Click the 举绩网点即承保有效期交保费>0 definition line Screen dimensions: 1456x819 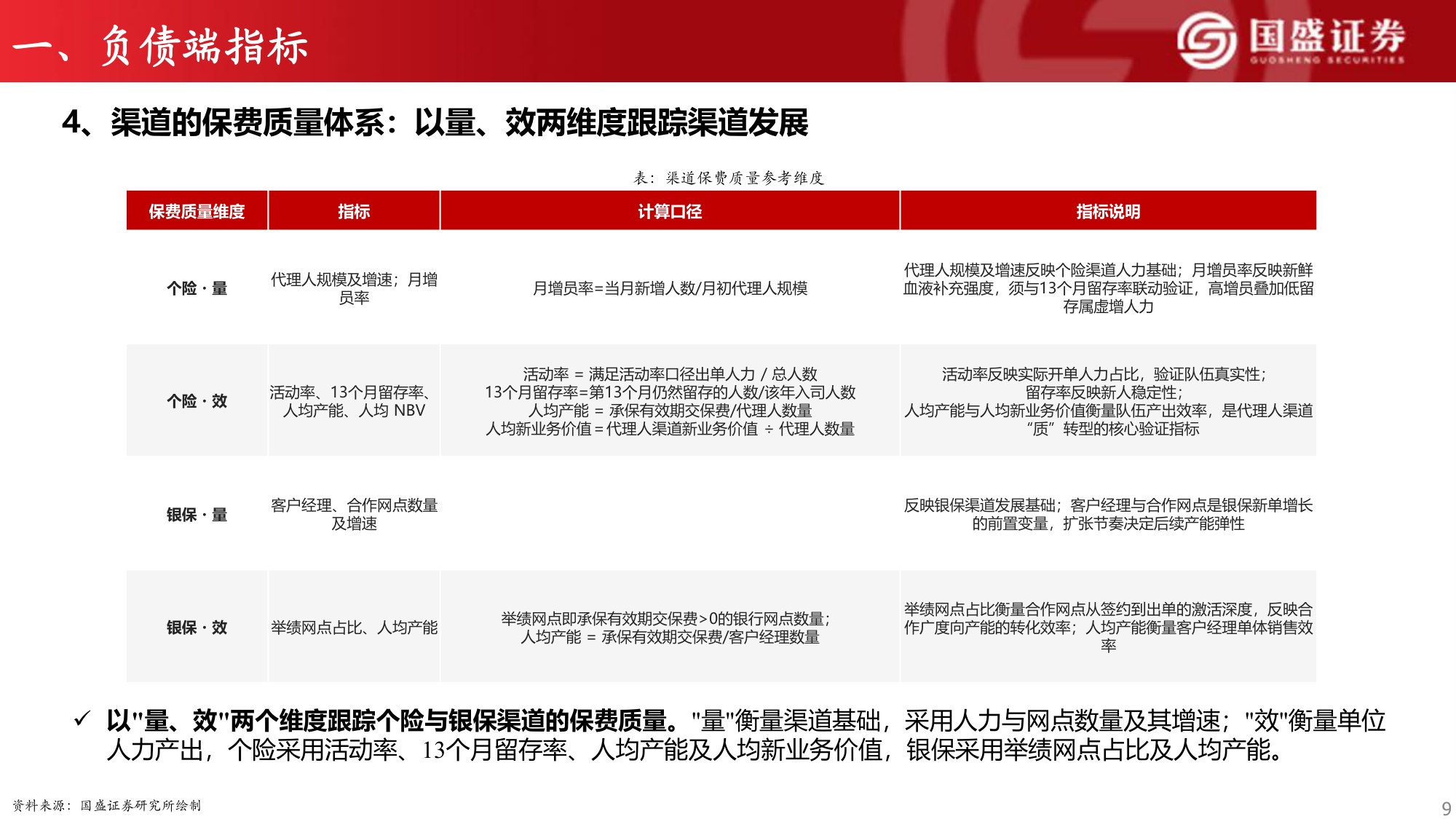[665, 619]
